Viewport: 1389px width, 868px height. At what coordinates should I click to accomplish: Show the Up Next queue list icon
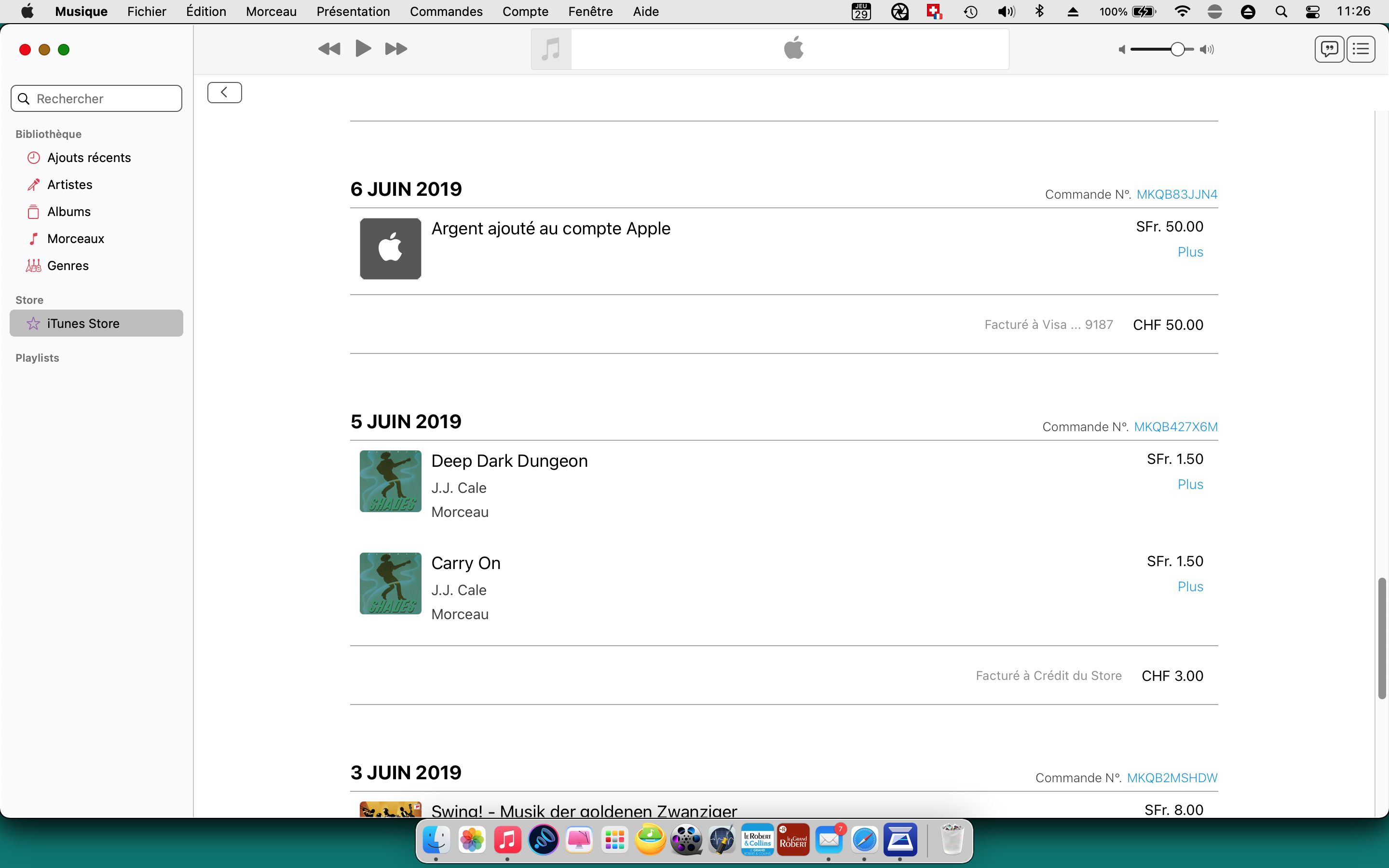click(x=1360, y=49)
